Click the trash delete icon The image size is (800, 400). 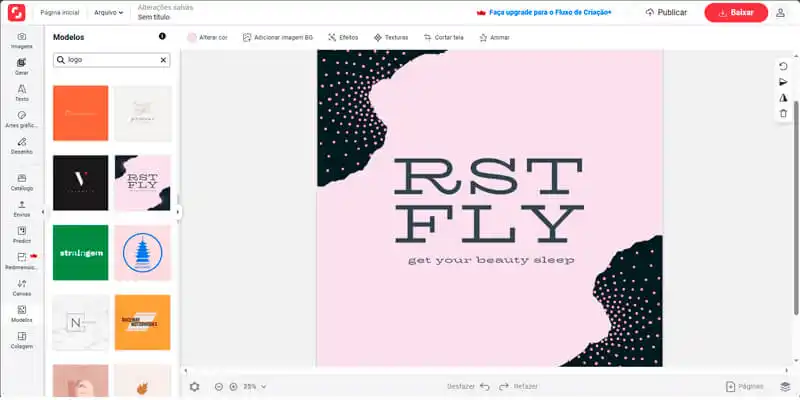point(783,114)
